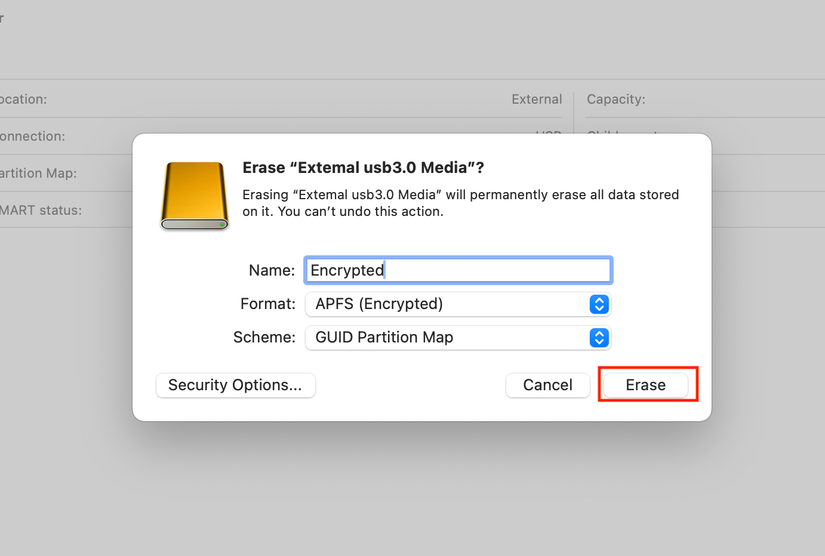Click the "Scheme:" label
The height and width of the screenshot is (556, 825).
coord(264,338)
